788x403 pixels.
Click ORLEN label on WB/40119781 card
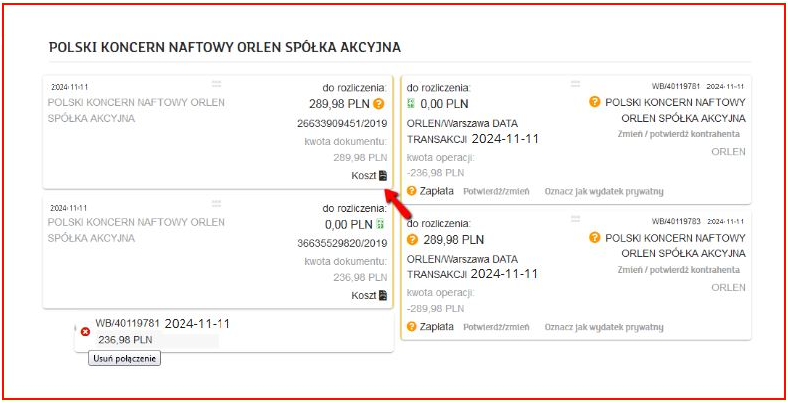coord(728,152)
